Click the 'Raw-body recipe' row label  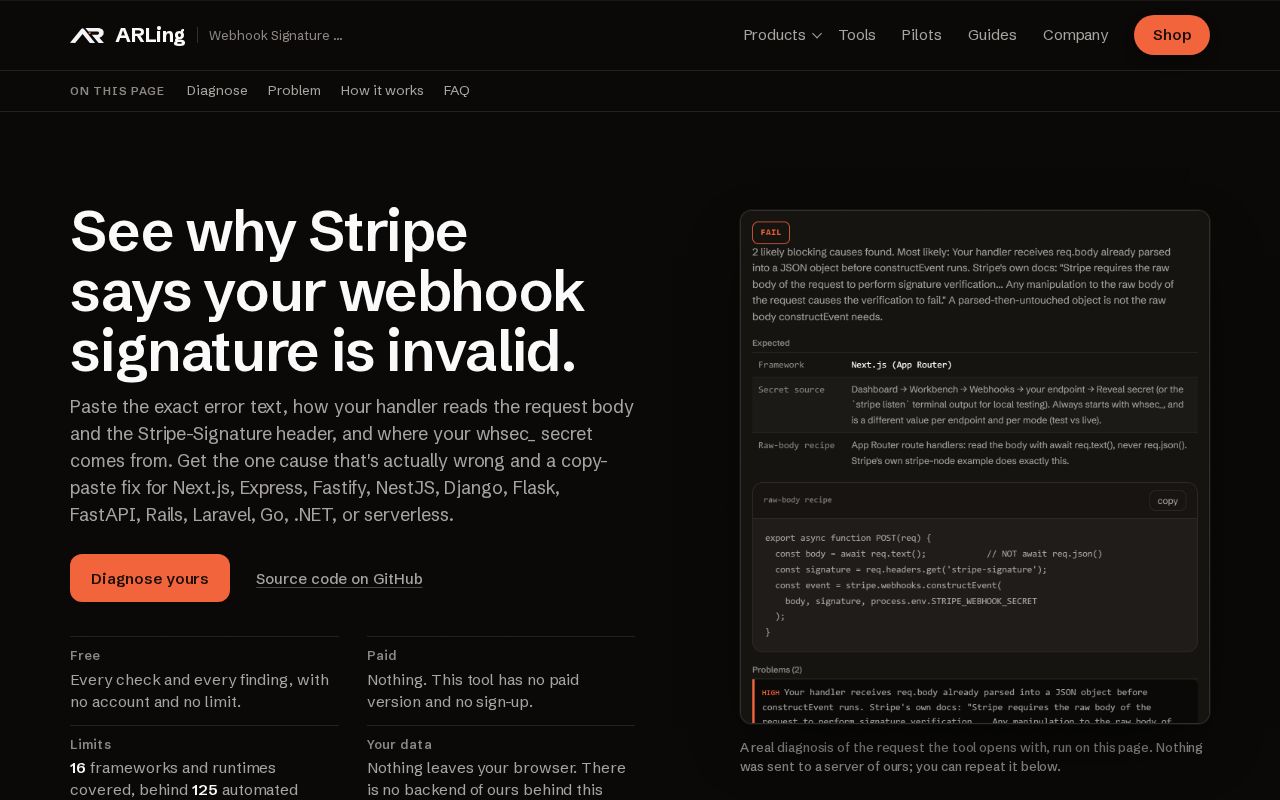click(796, 445)
